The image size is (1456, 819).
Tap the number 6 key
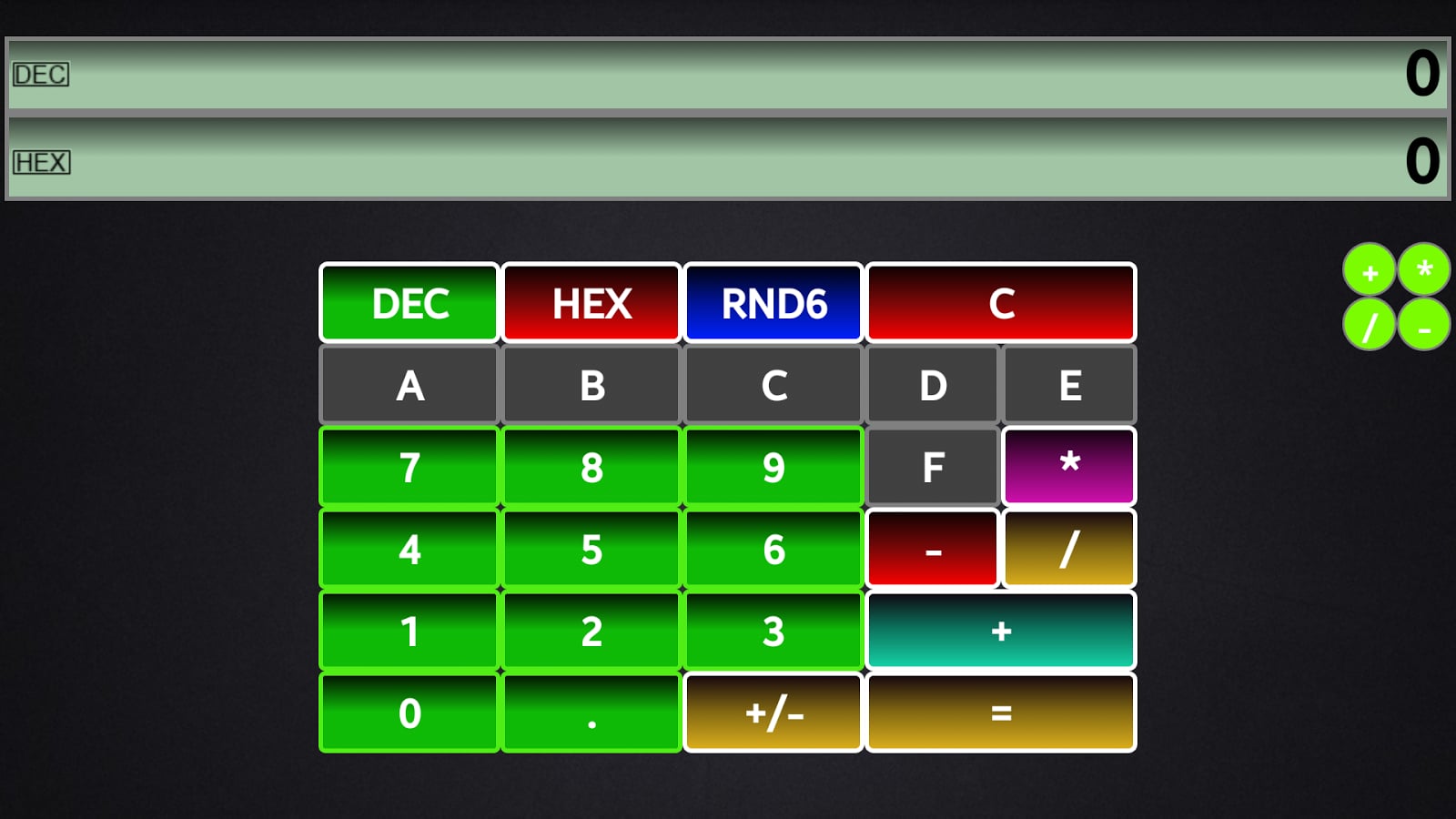pyautogui.click(x=773, y=549)
